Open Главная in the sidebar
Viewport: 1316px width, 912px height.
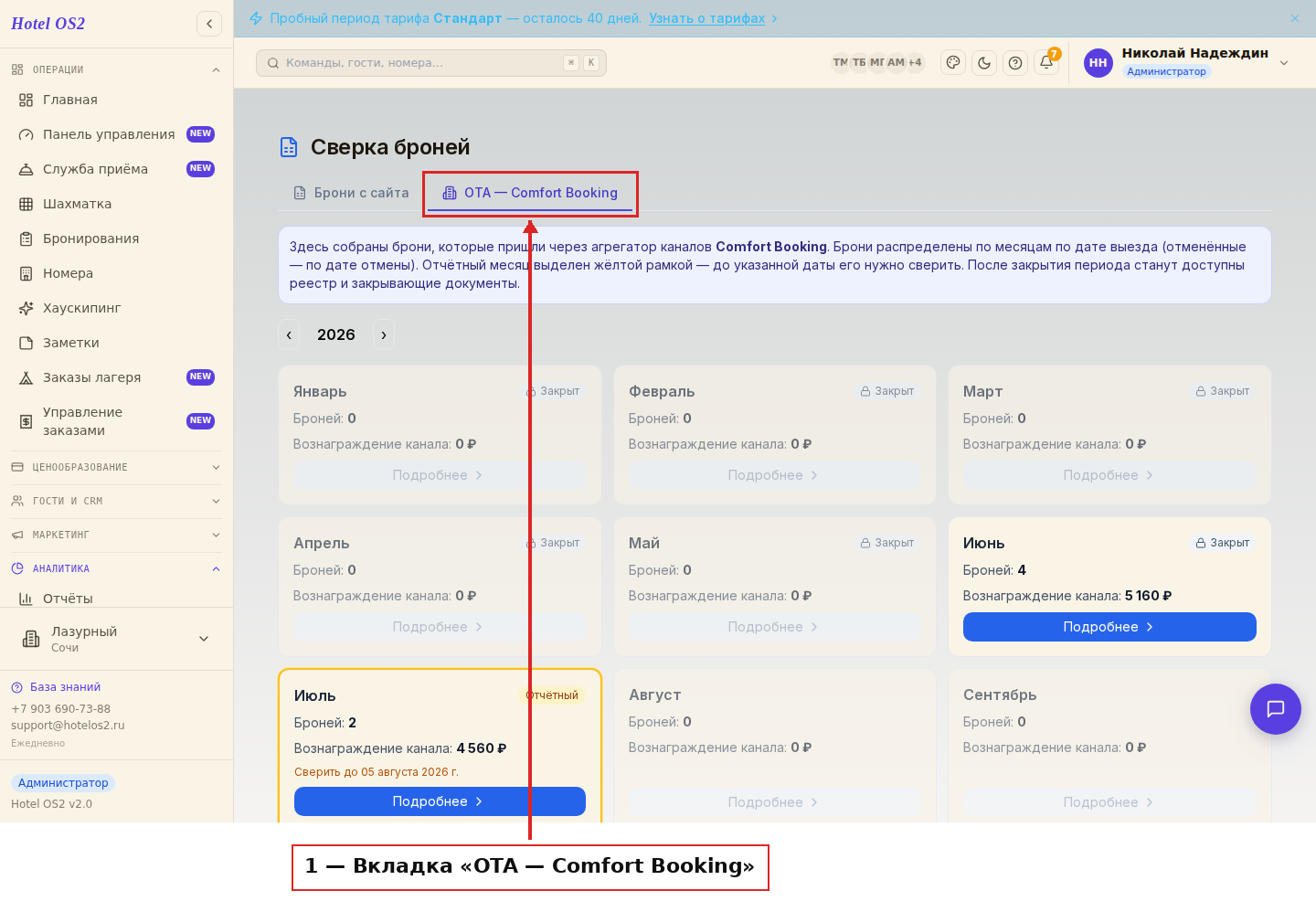pyautogui.click(x=116, y=100)
